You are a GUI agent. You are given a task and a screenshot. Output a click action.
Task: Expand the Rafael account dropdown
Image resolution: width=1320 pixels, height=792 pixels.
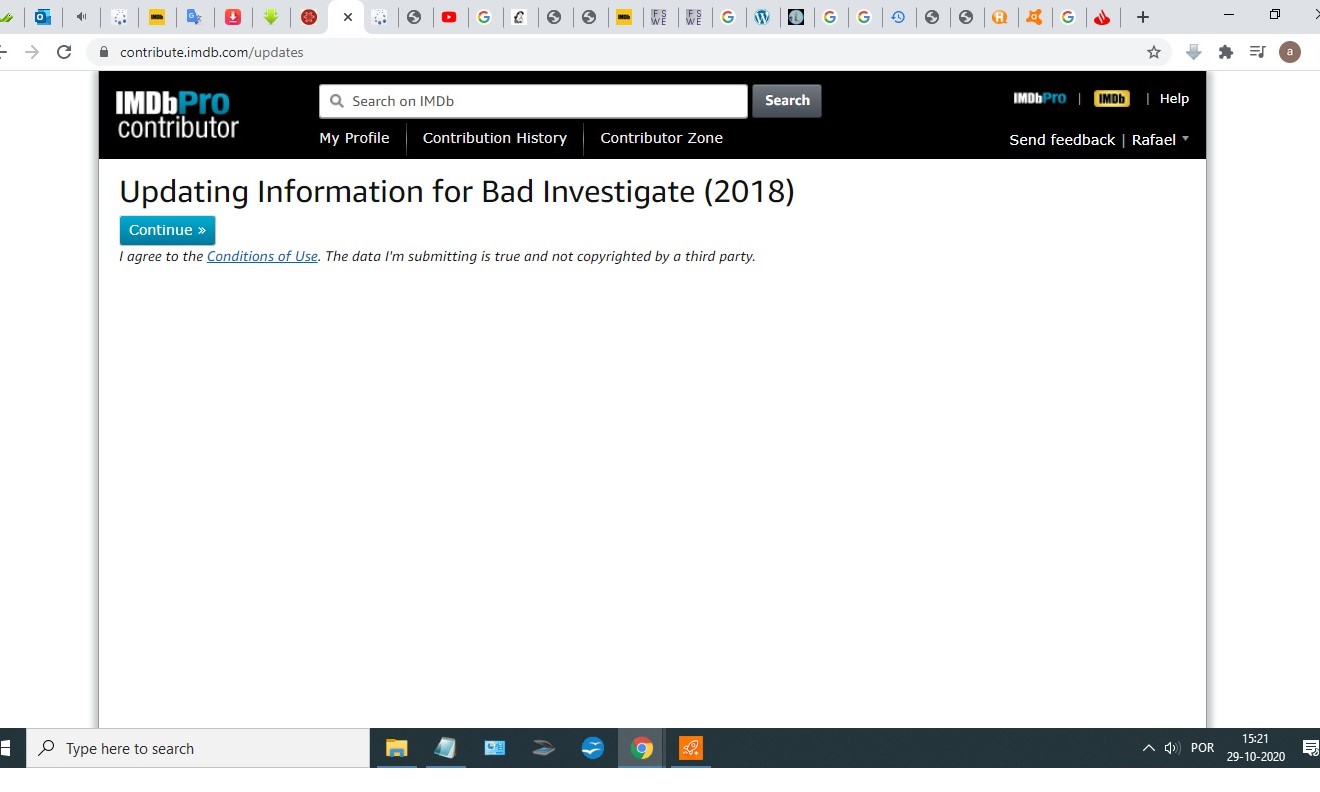[1160, 140]
